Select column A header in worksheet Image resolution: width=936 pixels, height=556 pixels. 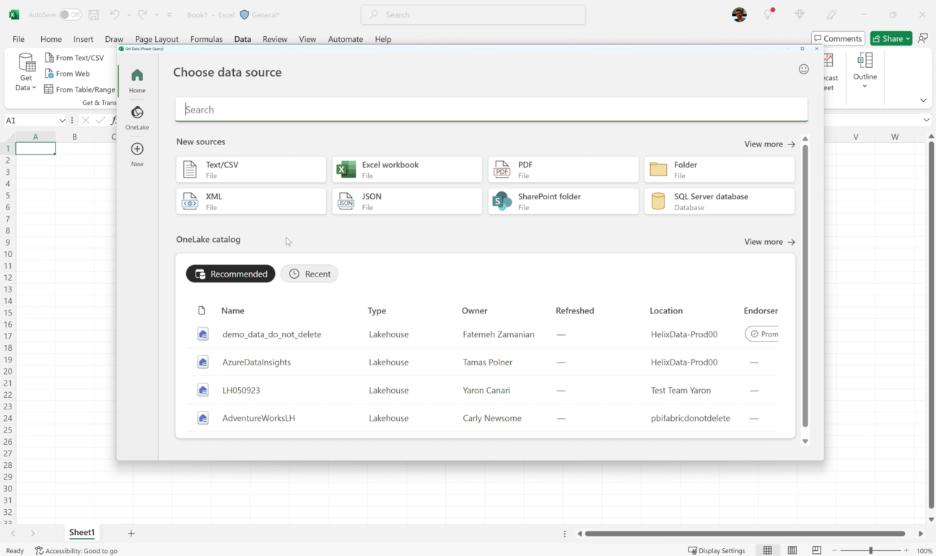(35, 137)
